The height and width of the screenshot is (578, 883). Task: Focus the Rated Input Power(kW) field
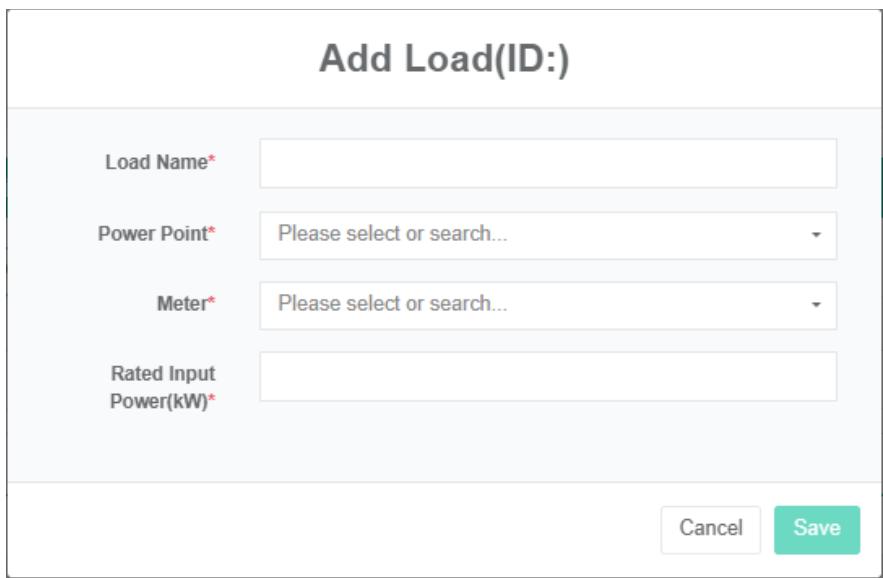pyautogui.click(x=547, y=376)
